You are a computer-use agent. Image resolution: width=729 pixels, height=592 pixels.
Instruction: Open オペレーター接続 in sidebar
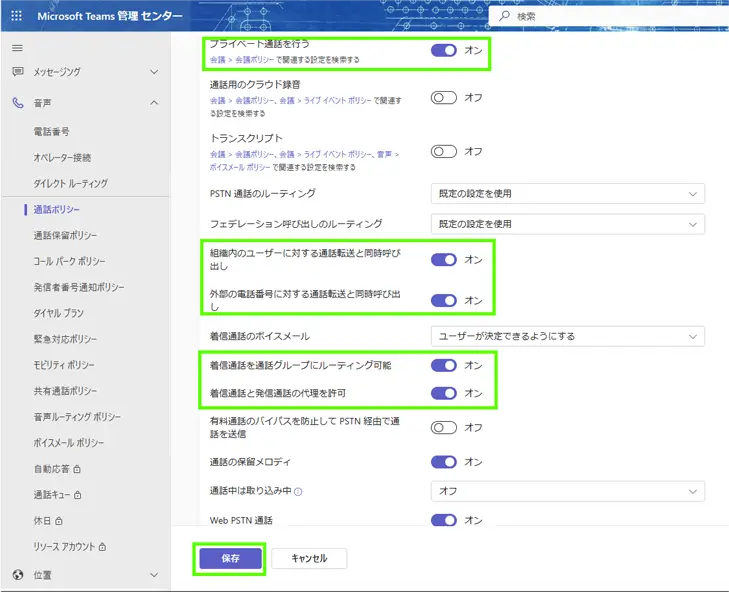click(x=62, y=158)
